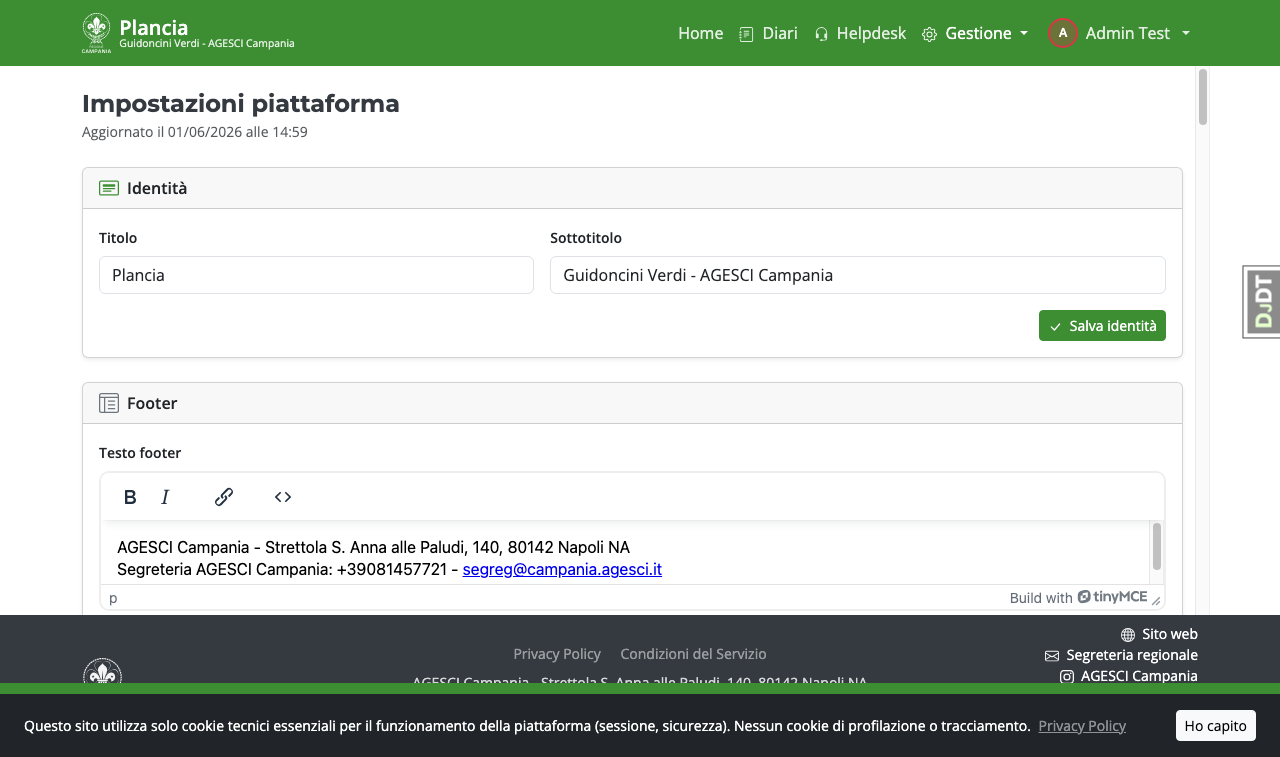Go to the Home page
Screen dimensions: 1280x757
coord(700,33)
